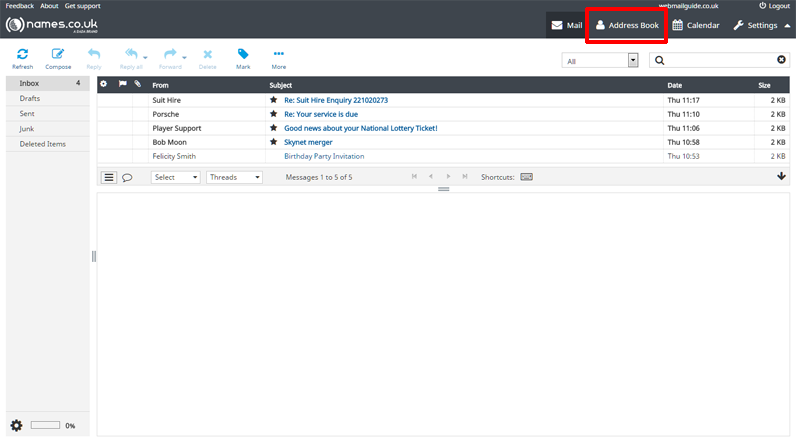
Task: Open list options gear in header
Action: pos(104,84)
